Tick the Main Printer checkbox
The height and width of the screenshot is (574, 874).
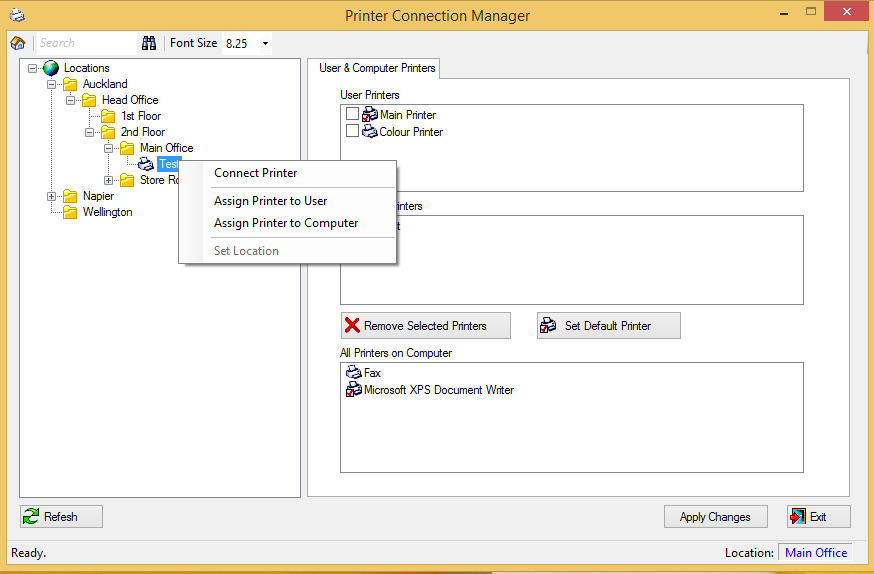point(352,115)
